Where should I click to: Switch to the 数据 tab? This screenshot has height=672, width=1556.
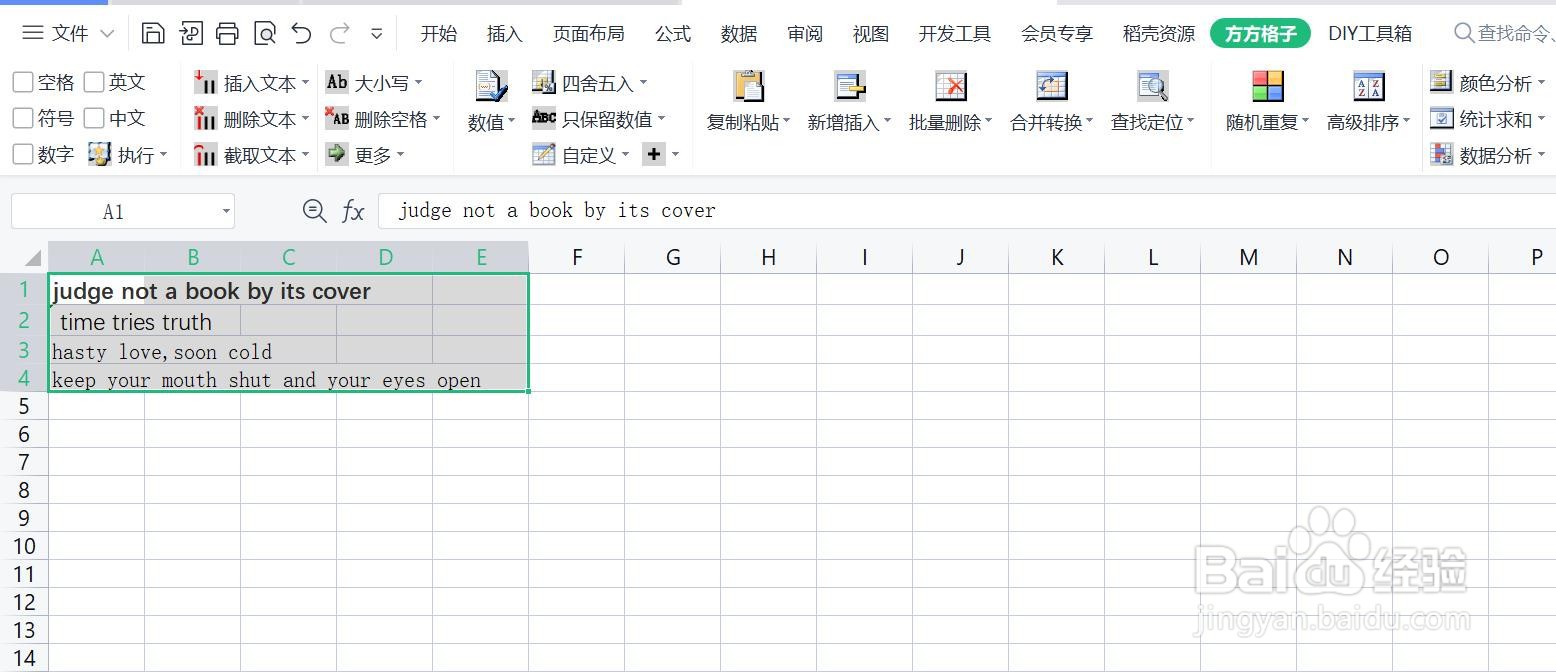(738, 33)
